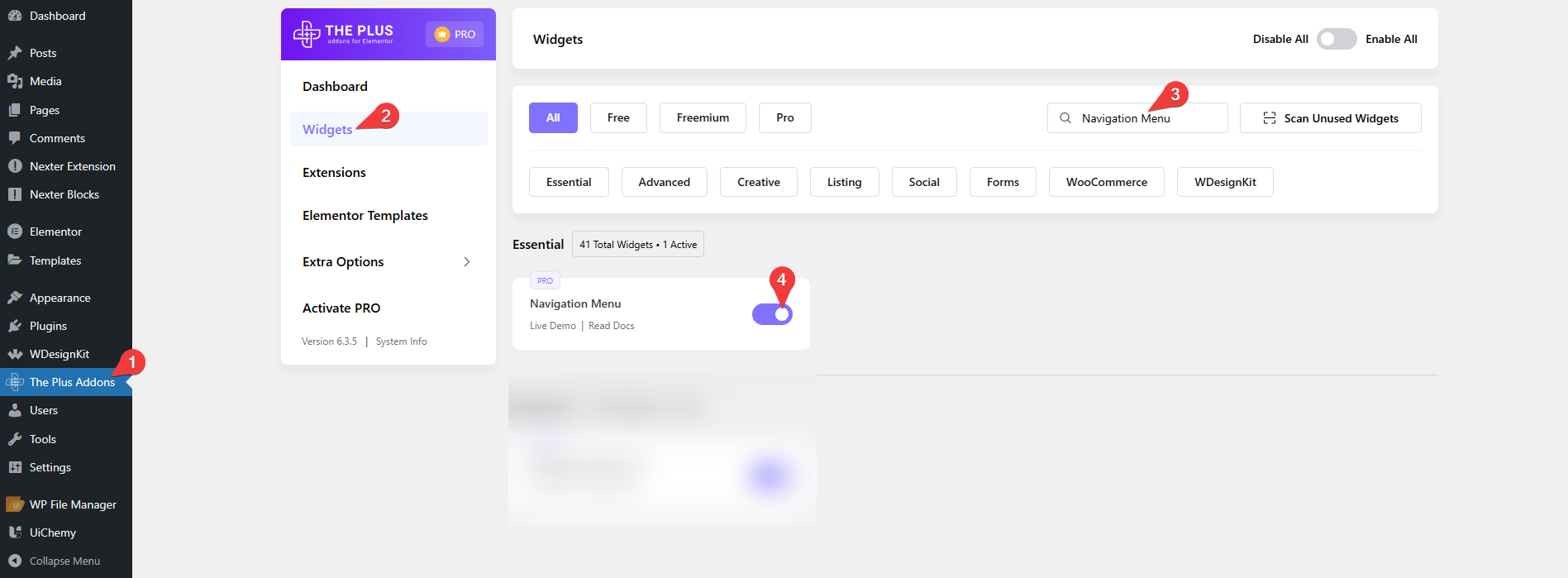The height and width of the screenshot is (578, 1568).
Task: Click the Settings sliders icon
Action: pos(15,467)
